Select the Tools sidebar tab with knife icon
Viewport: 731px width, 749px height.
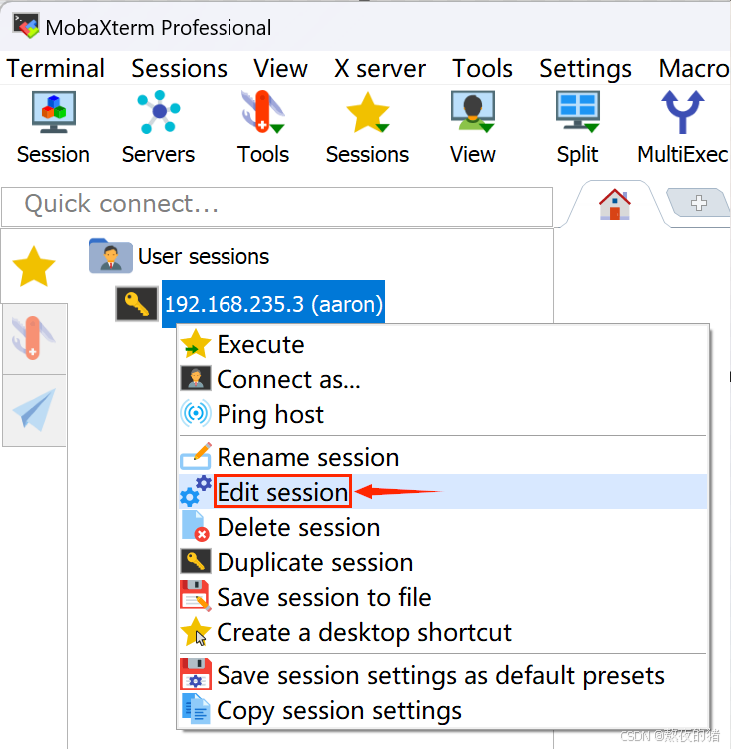click(34, 339)
